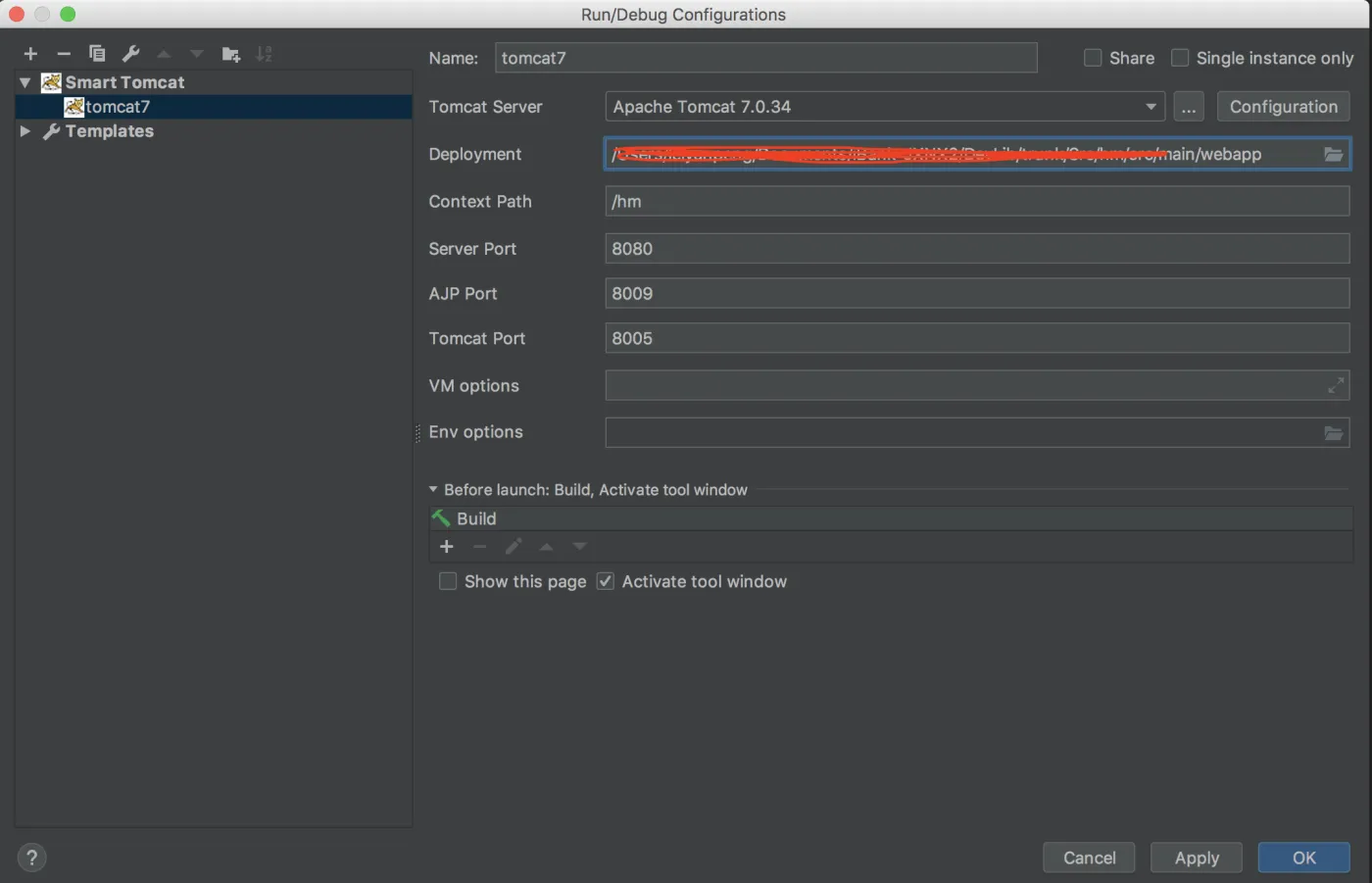
Task: Expand the VM options field
Action: click(1335, 385)
